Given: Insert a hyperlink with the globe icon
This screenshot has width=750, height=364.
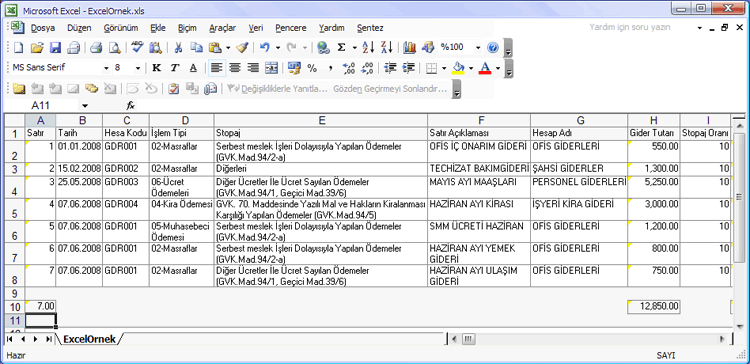Looking at the screenshot, I should pyautogui.click(x=323, y=47).
